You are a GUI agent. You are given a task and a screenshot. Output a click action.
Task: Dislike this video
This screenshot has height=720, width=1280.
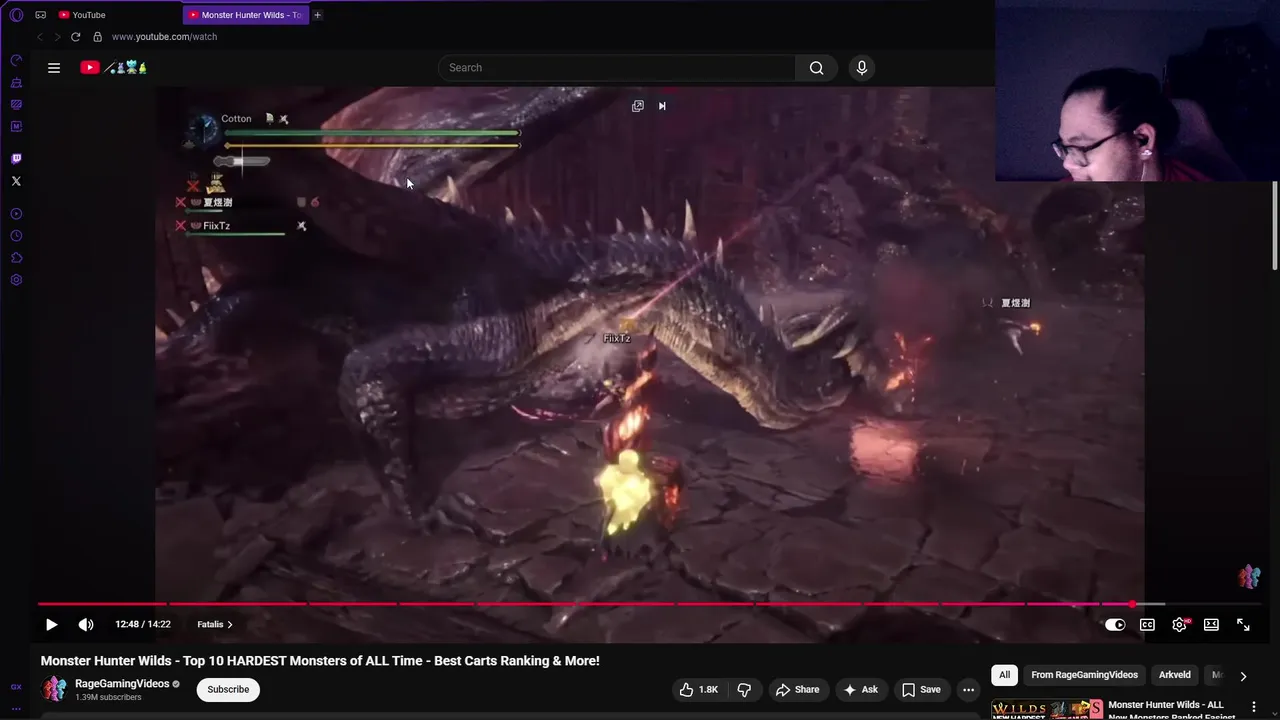point(744,689)
